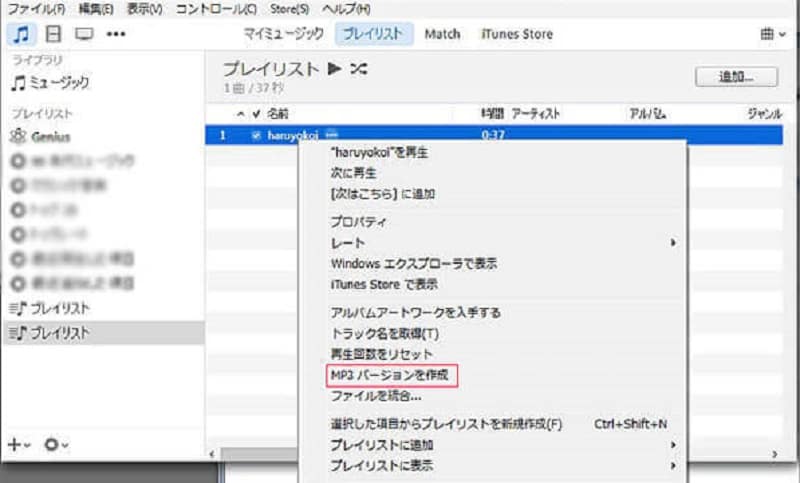The height and width of the screenshot is (483, 800).
Task: Open the gear settings dropdown
Action: (x=56, y=445)
